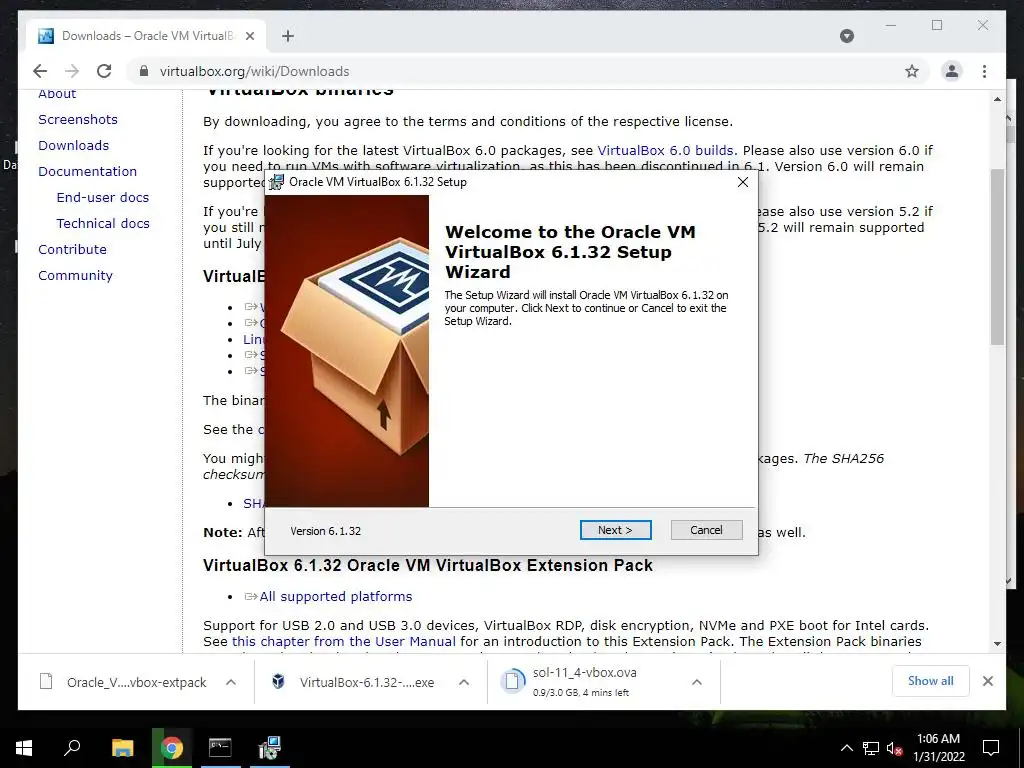Click All supported platforms extension pack link
Screen dimensions: 1024x768
tap(336, 596)
